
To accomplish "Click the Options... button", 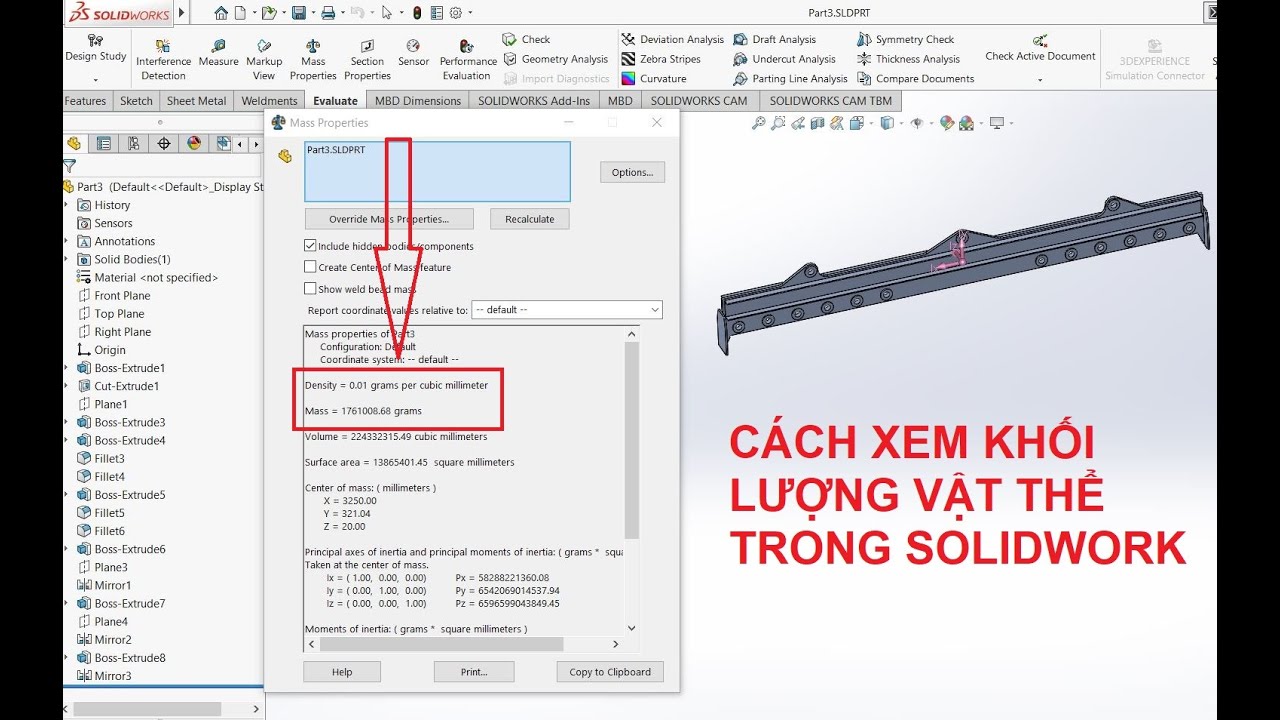I will tap(632, 172).
